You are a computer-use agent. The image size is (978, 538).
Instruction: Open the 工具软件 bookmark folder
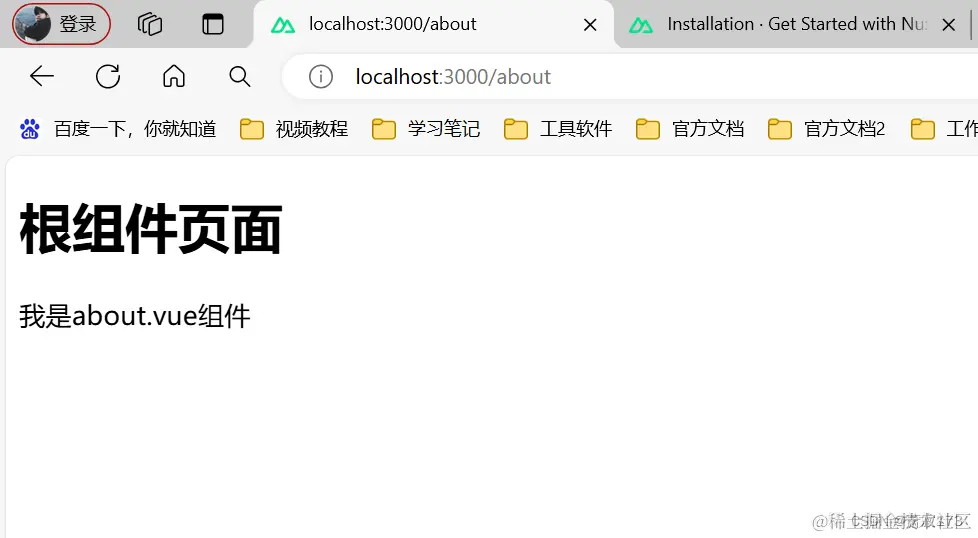pos(558,129)
